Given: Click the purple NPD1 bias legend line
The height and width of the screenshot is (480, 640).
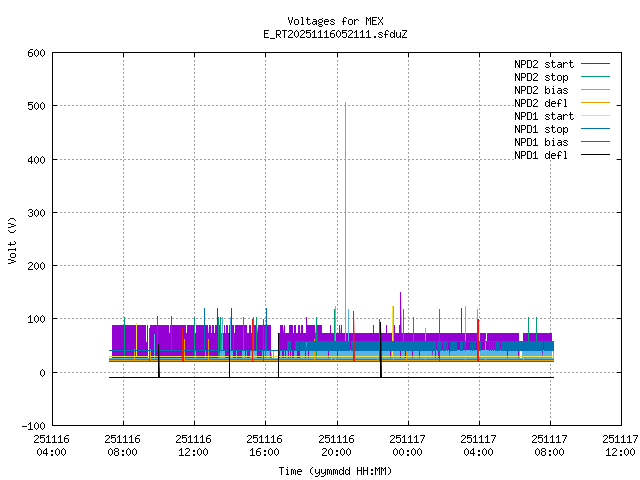Looking at the screenshot, I should point(590,142).
